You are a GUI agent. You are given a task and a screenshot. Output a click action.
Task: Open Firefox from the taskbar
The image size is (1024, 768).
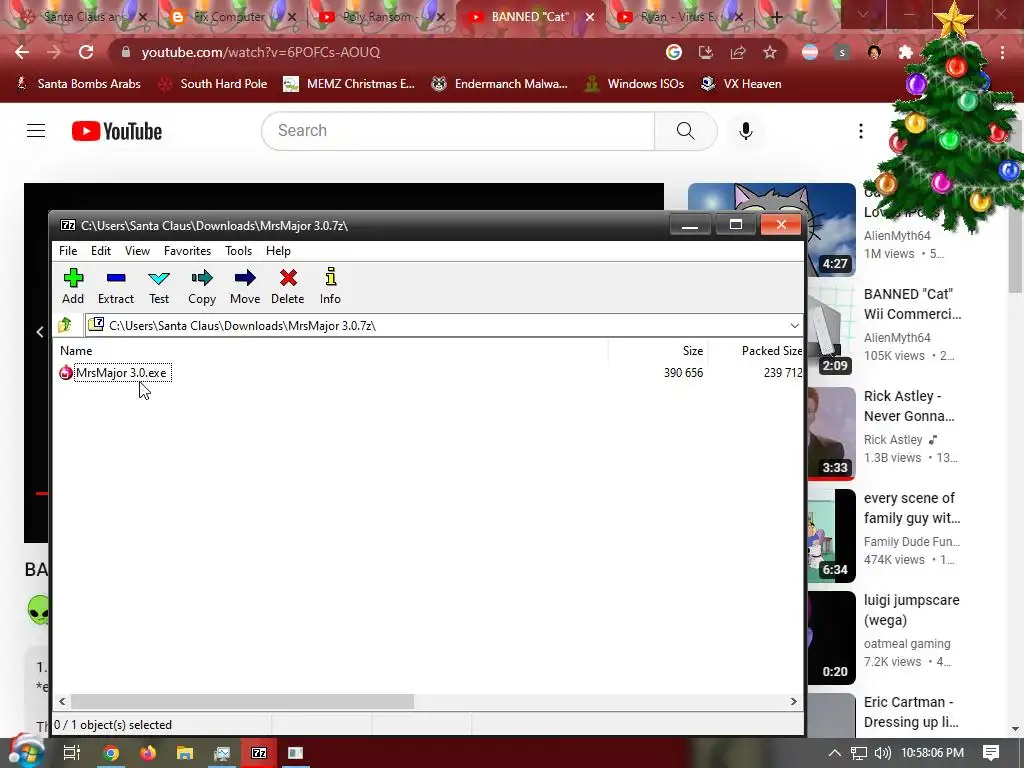pos(148,753)
